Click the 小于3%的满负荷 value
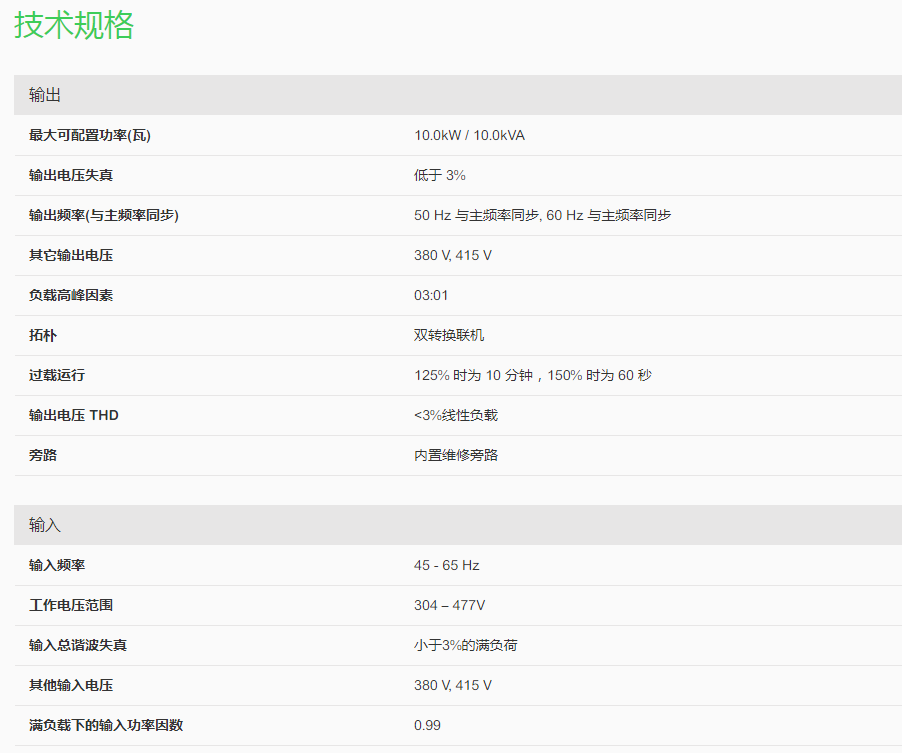This screenshot has width=902, height=753. click(466, 645)
